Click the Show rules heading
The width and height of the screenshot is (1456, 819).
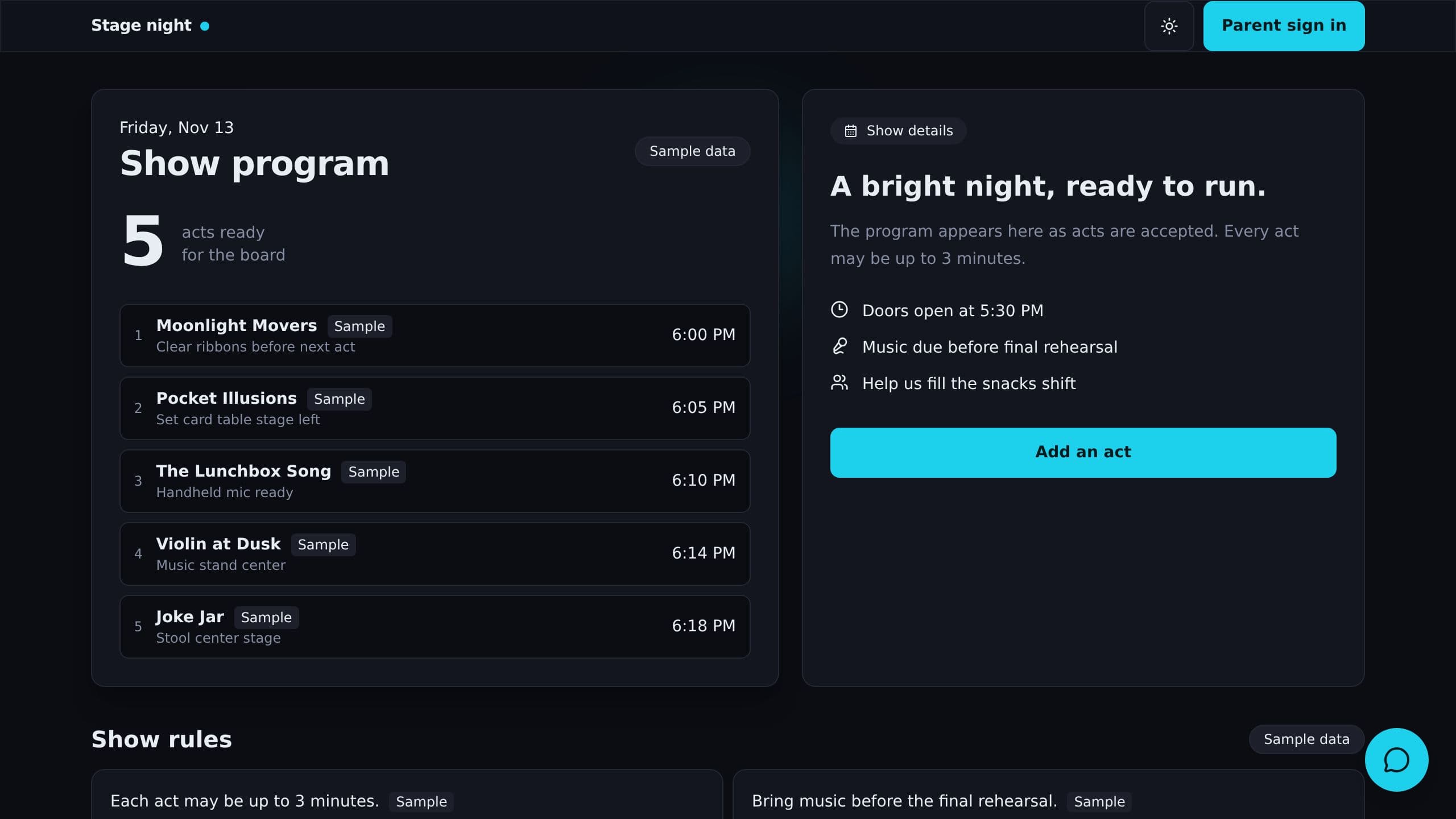pyautogui.click(x=162, y=739)
